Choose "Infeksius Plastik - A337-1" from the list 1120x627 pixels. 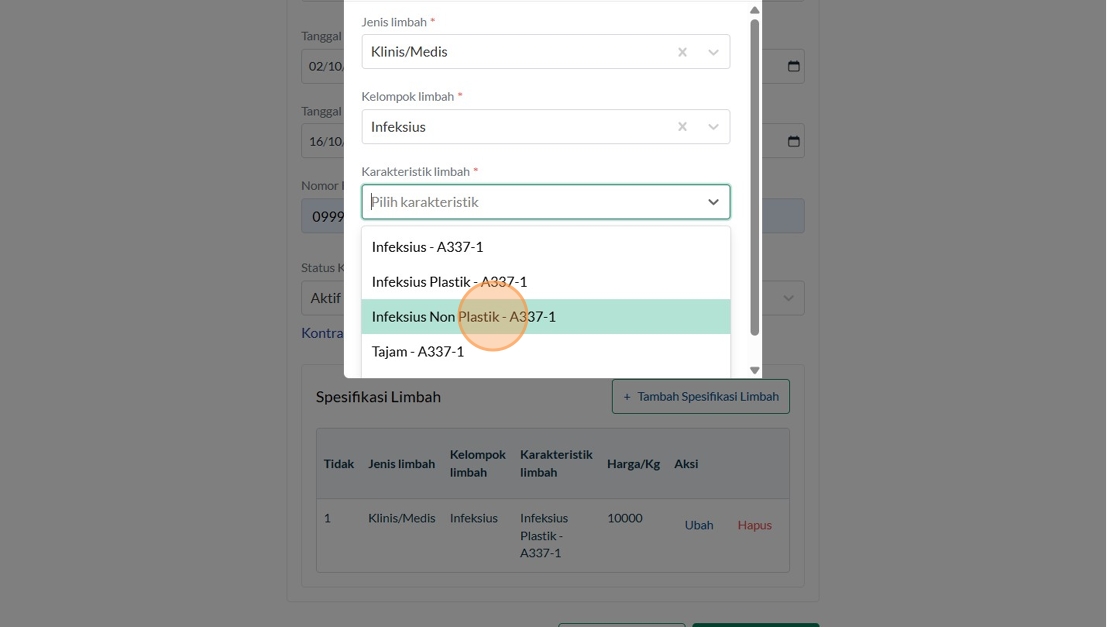(449, 282)
